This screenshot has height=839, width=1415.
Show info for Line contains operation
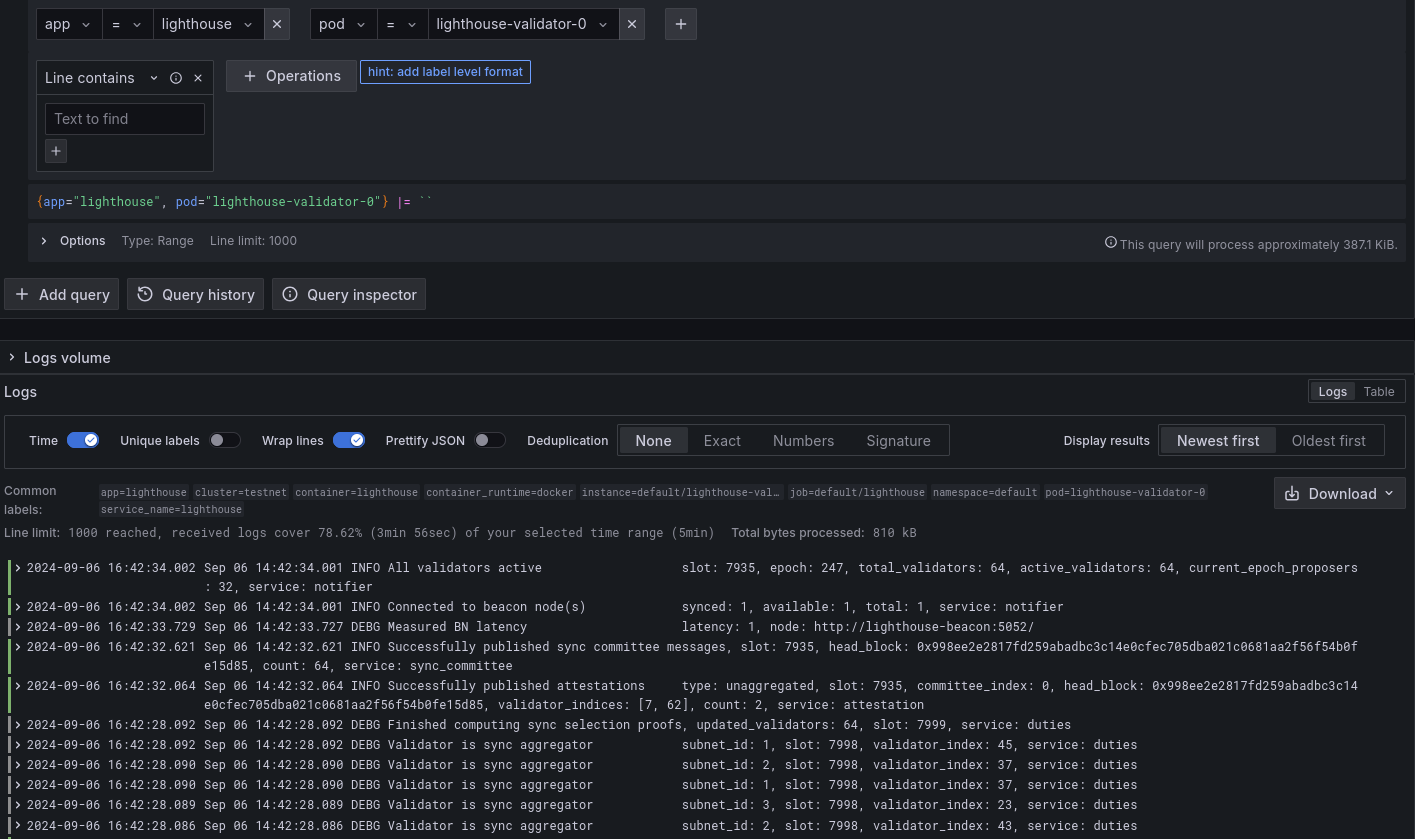(x=176, y=78)
